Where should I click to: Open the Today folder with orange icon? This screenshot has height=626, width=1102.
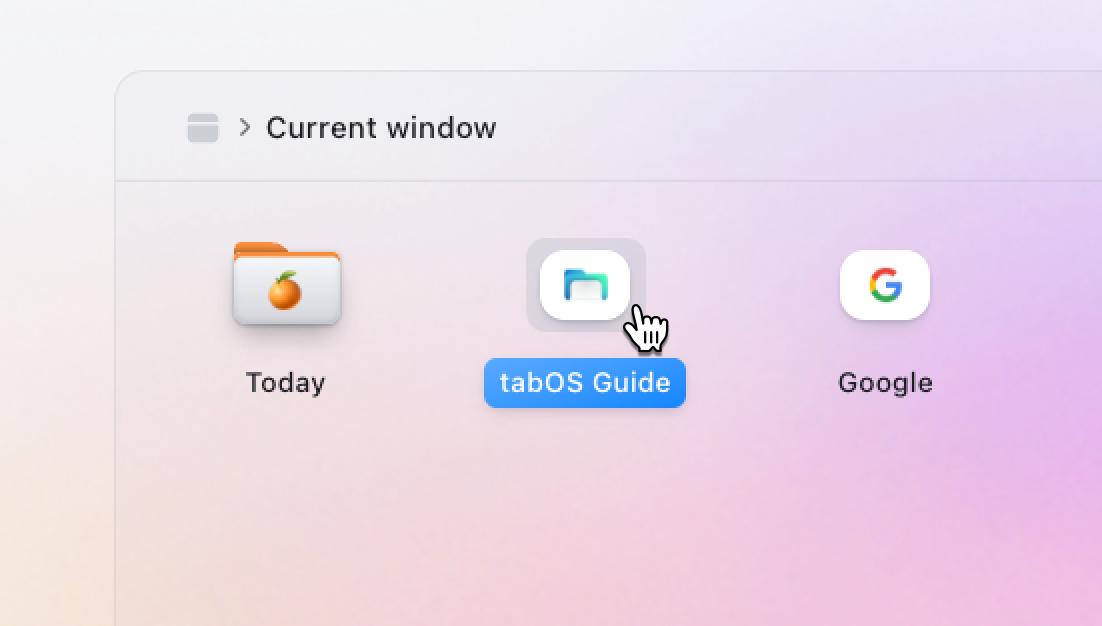287,283
